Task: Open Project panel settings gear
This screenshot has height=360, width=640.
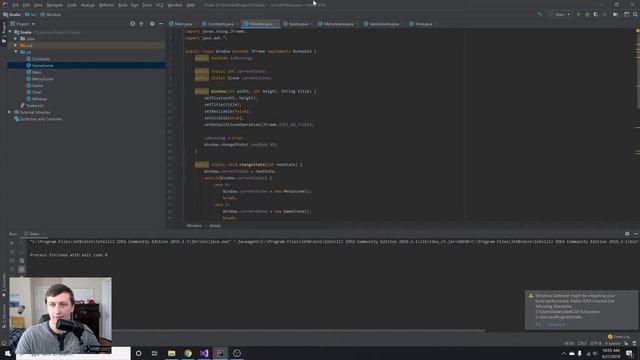Action: coord(152,24)
